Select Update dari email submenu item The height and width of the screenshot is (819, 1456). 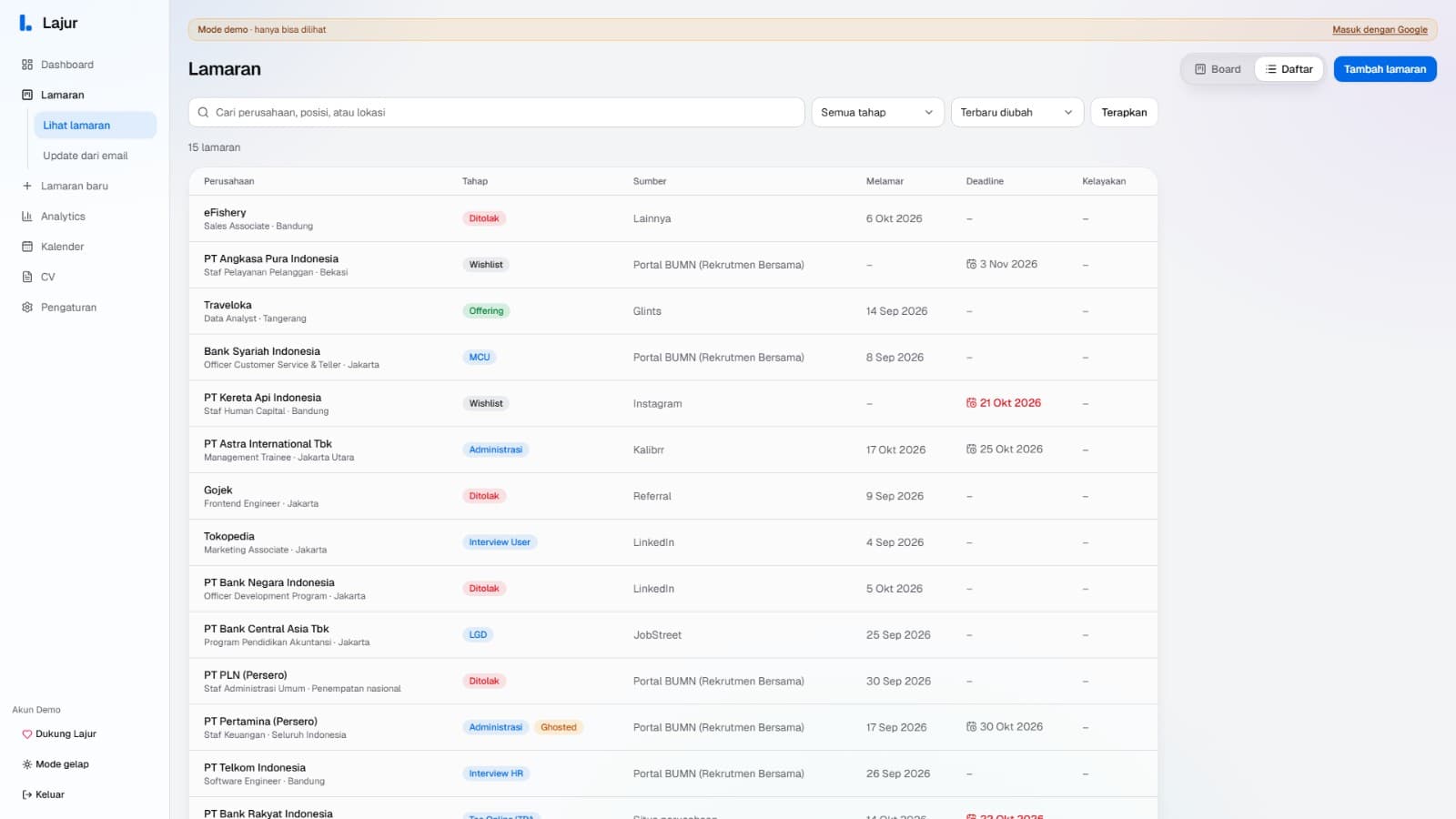coord(95,156)
